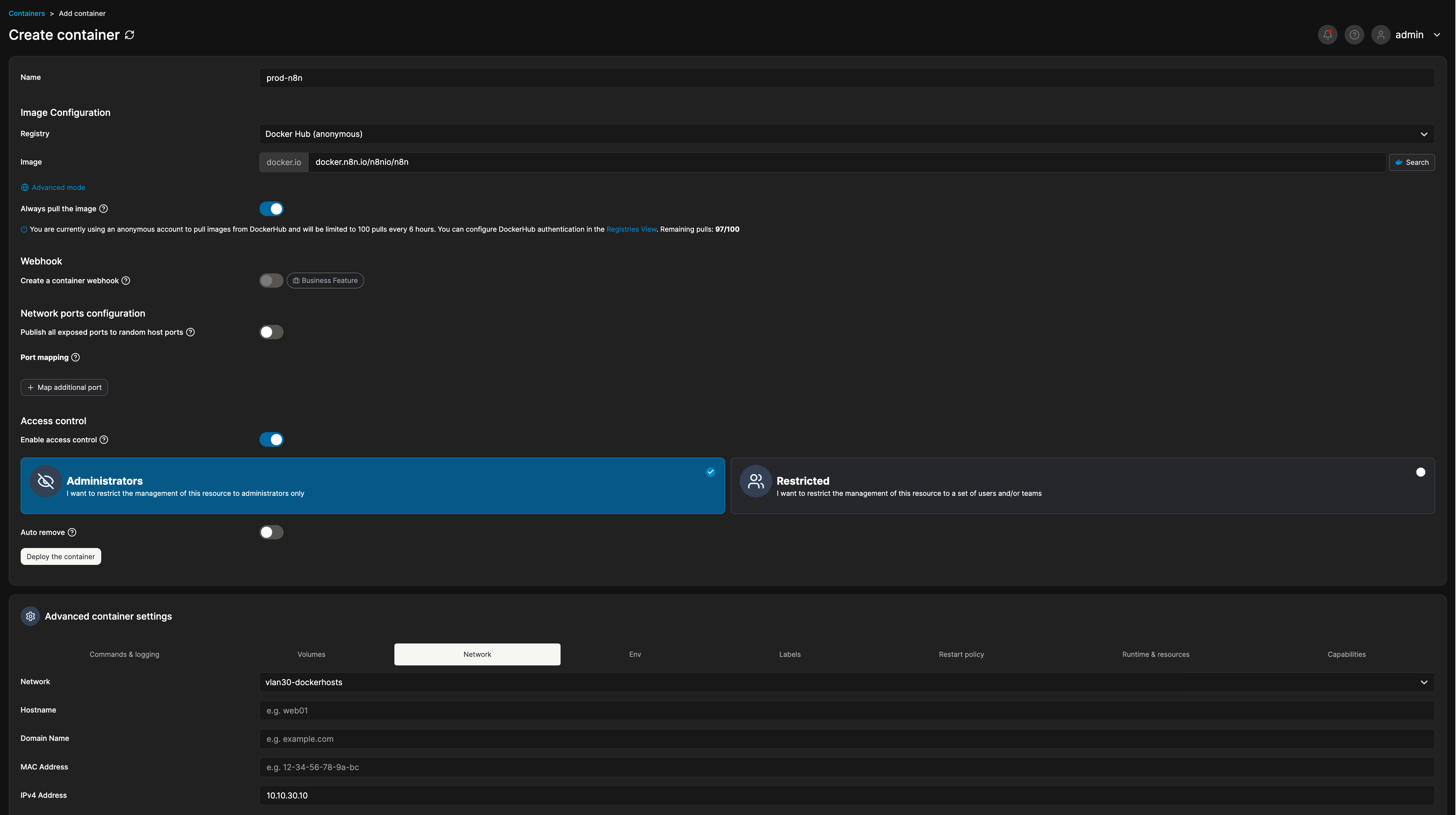Open the Capabilities tab
Screen dimensions: 1456x815
click(x=1346, y=655)
